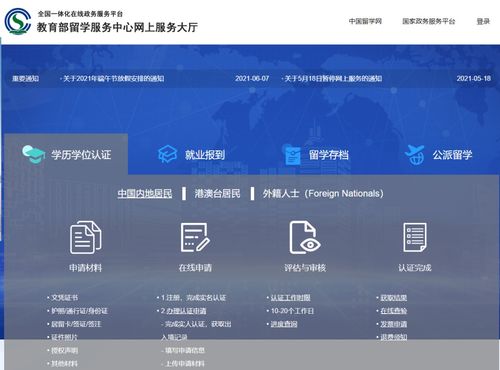Open the 进度查询 link
The image size is (500, 370).
click(x=284, y=324)
